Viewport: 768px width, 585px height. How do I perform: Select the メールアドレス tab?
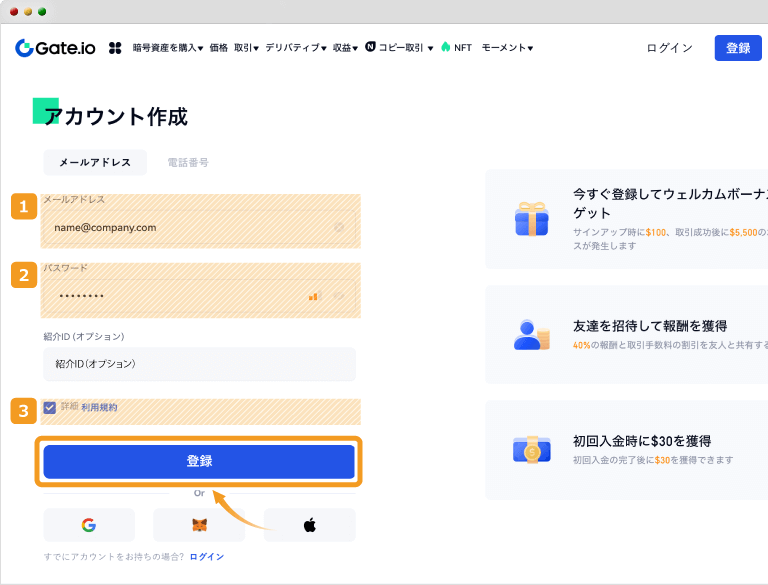(x=95, y=163)
